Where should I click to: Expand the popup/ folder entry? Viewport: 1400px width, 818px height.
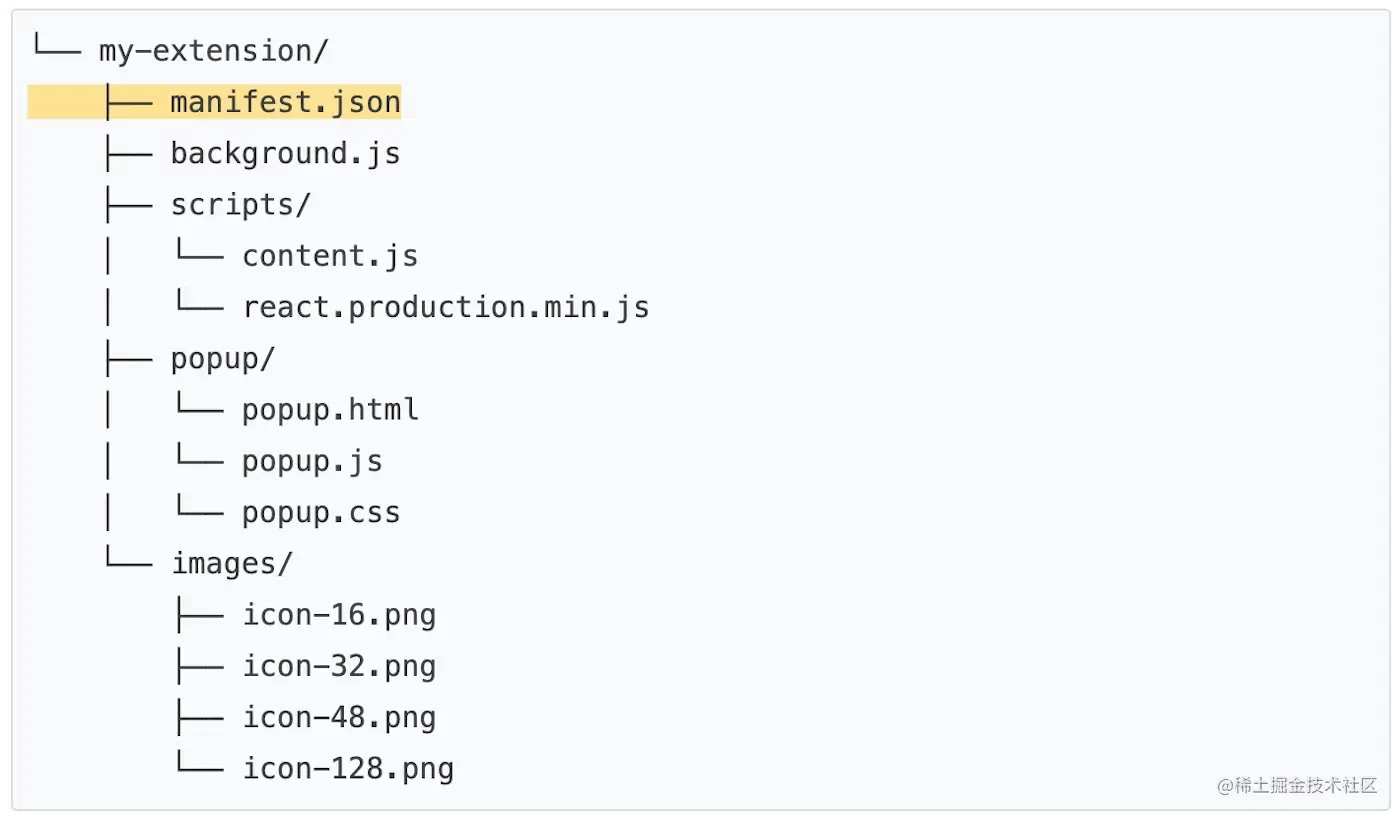tap(222, 359)
